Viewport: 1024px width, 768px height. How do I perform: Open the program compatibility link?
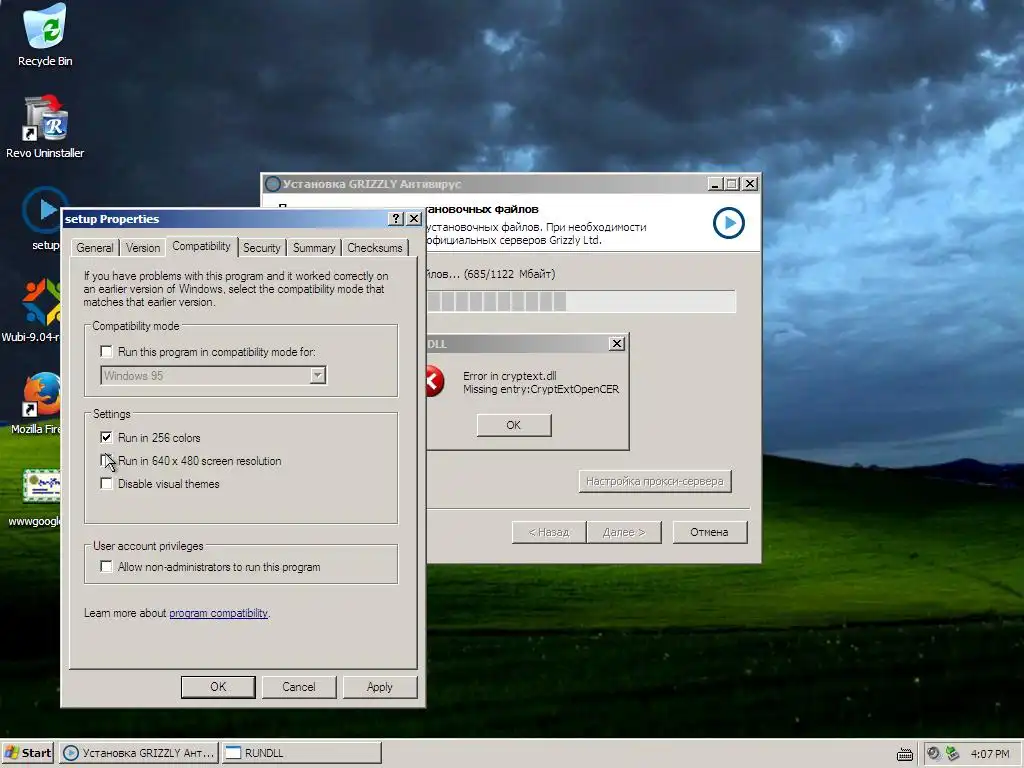tap(218, 613)
